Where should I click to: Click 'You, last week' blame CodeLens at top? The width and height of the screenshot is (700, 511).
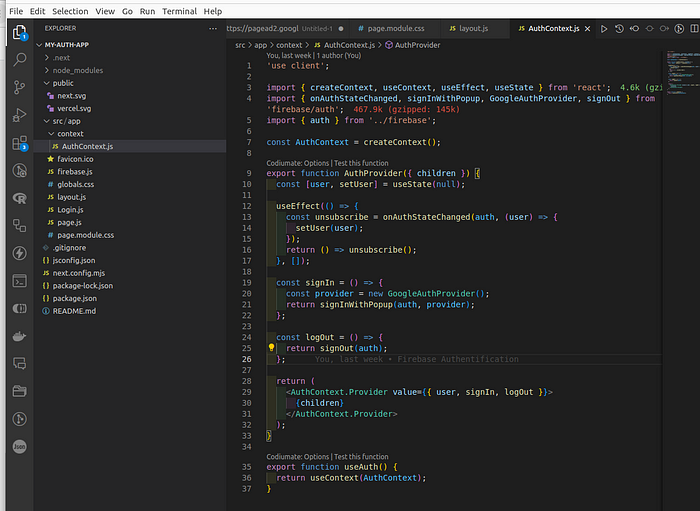tap(289, 56)
